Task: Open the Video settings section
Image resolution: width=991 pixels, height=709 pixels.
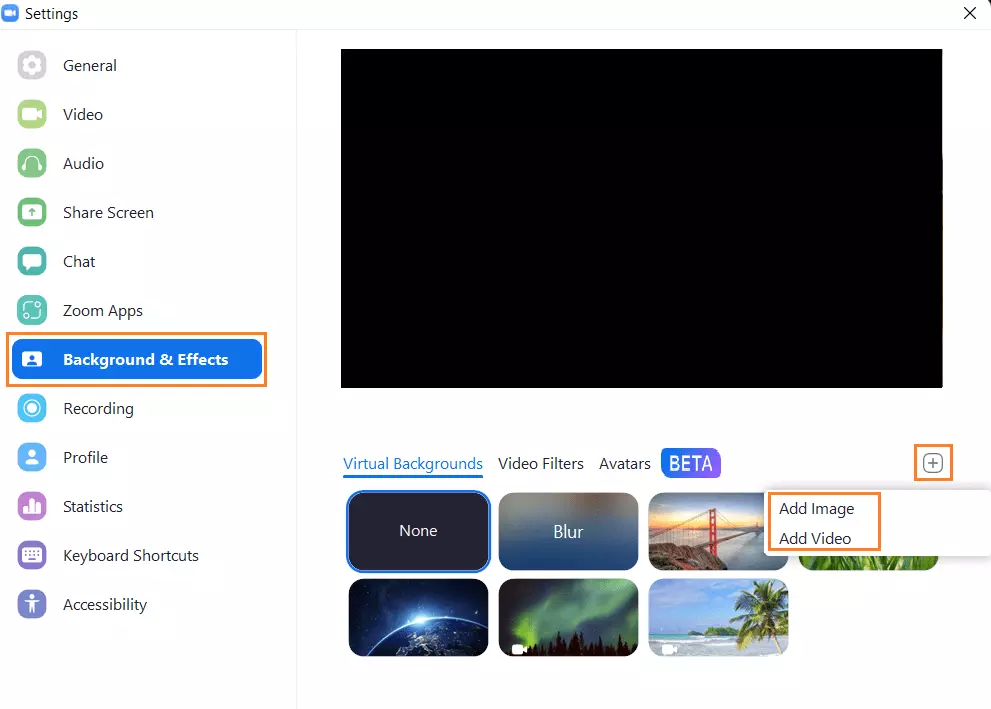Action: (82, 114)
